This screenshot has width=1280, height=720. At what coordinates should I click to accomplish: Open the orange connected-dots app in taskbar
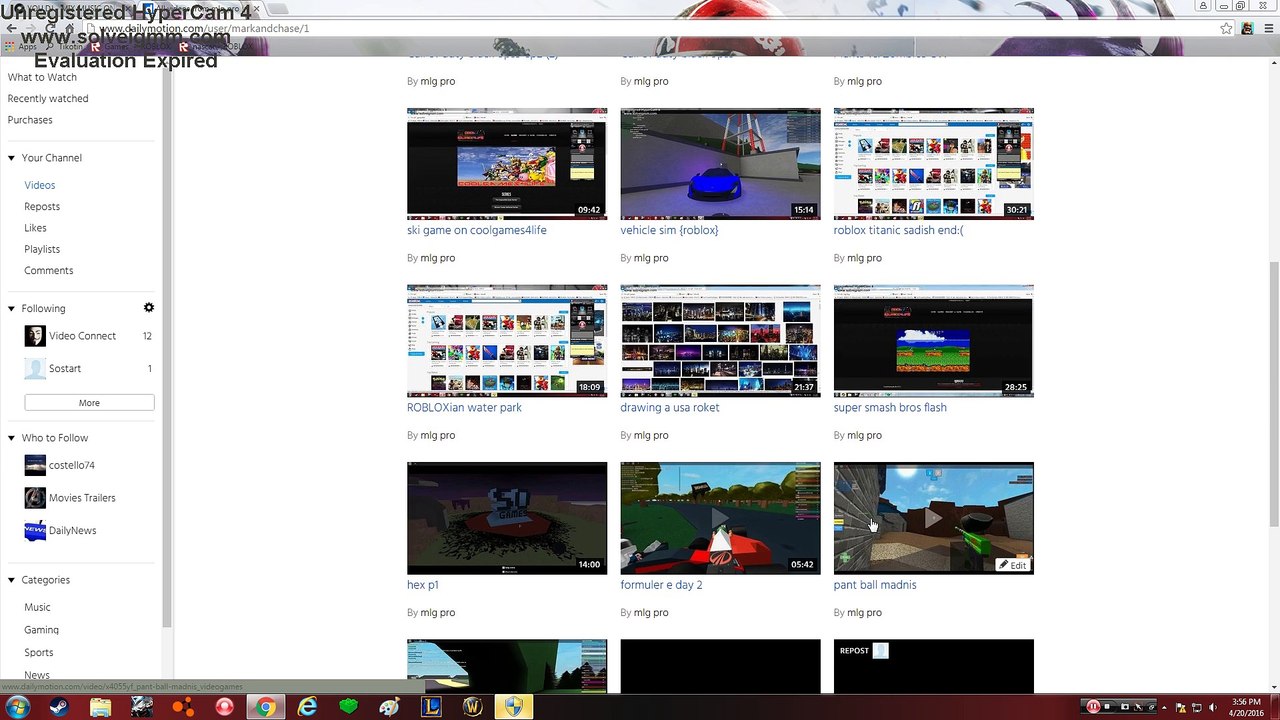click(183, 707)
